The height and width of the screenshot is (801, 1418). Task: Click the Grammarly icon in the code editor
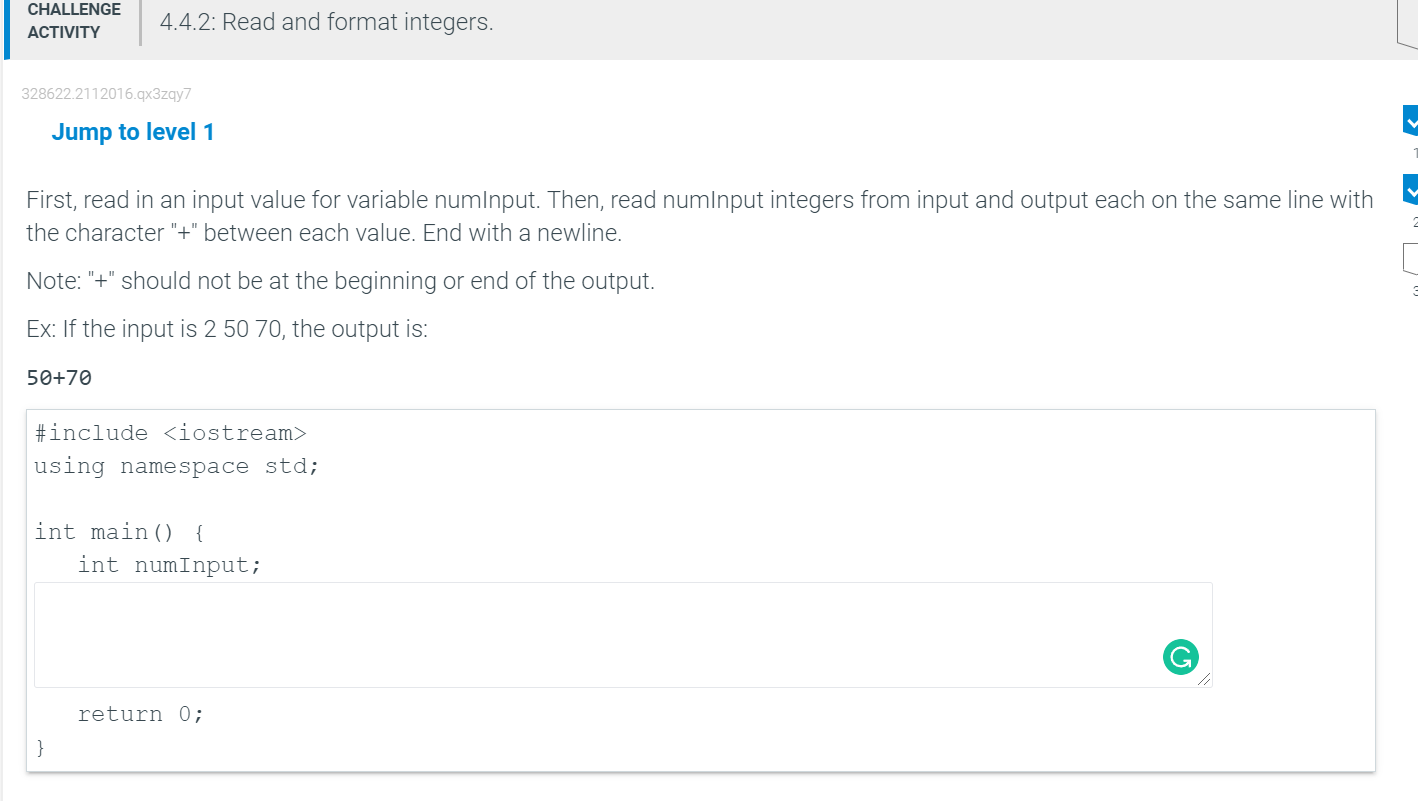(1181, 657)
